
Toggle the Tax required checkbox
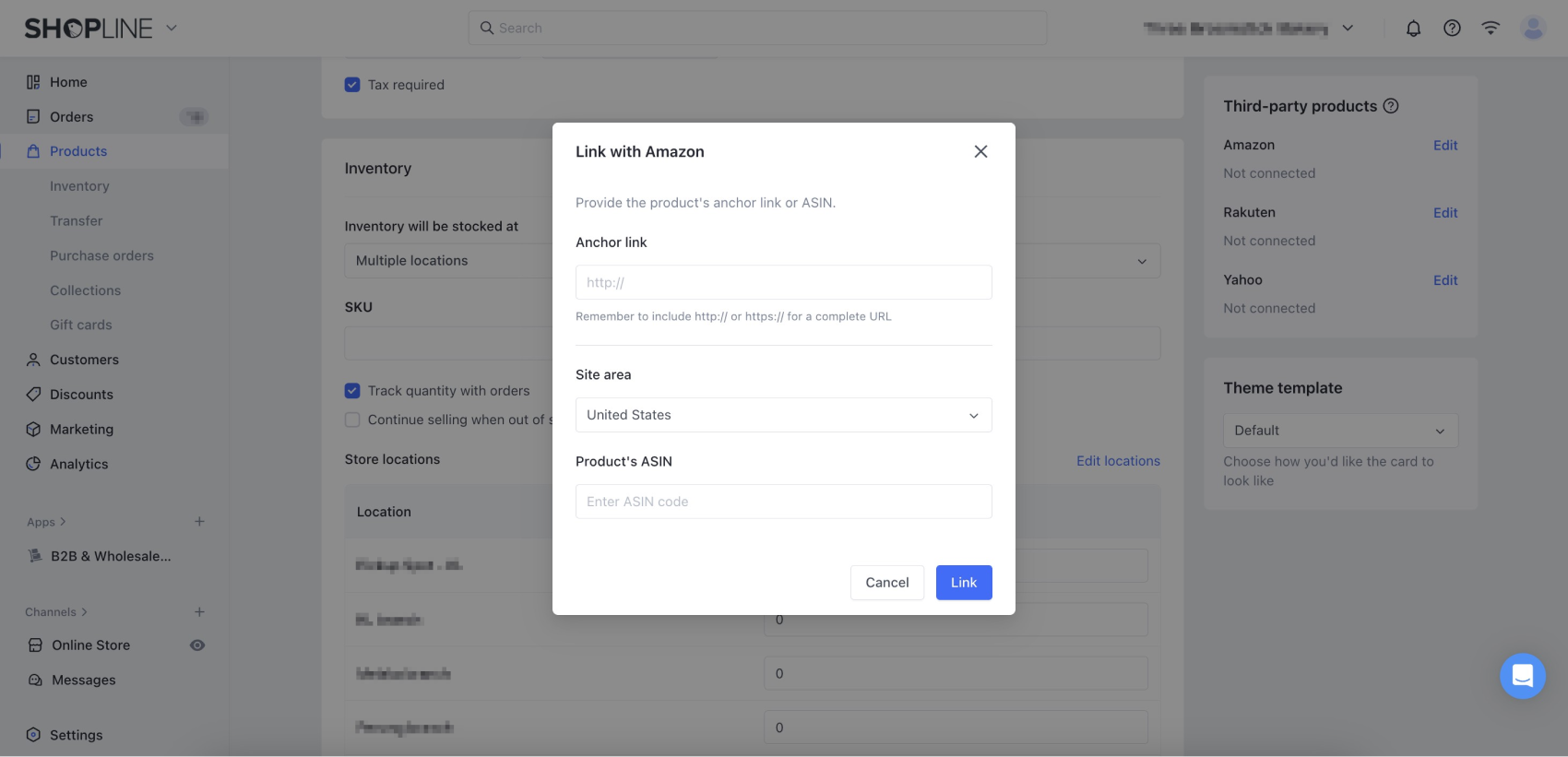[x=352, y=85]
